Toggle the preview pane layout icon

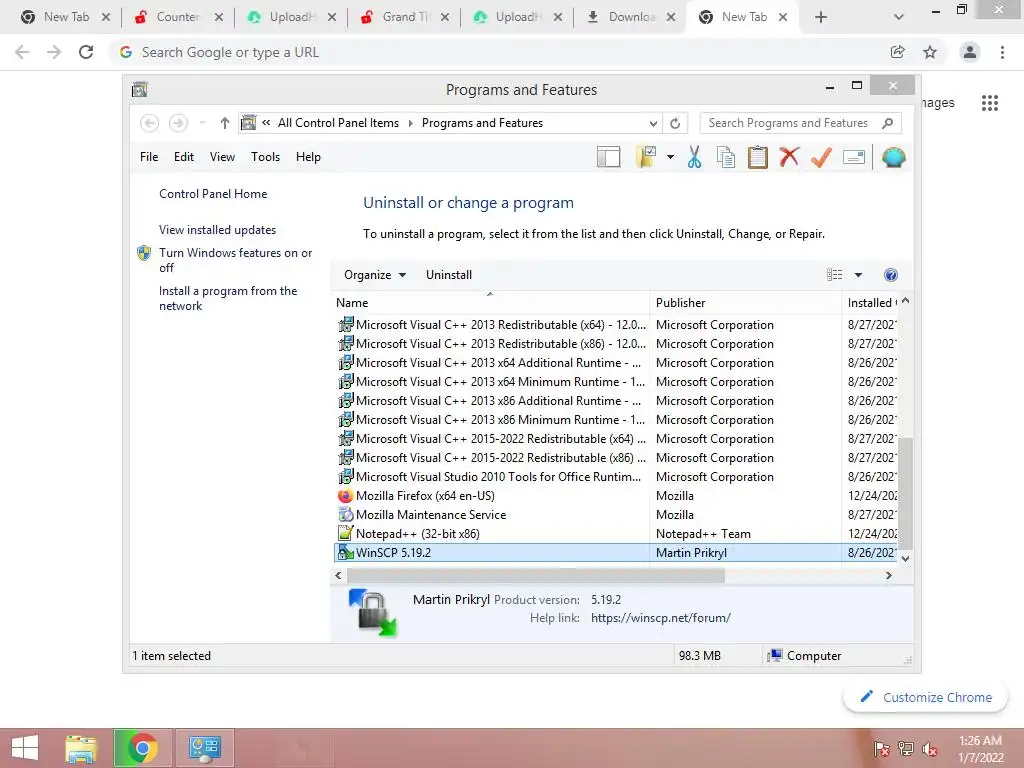608,157
